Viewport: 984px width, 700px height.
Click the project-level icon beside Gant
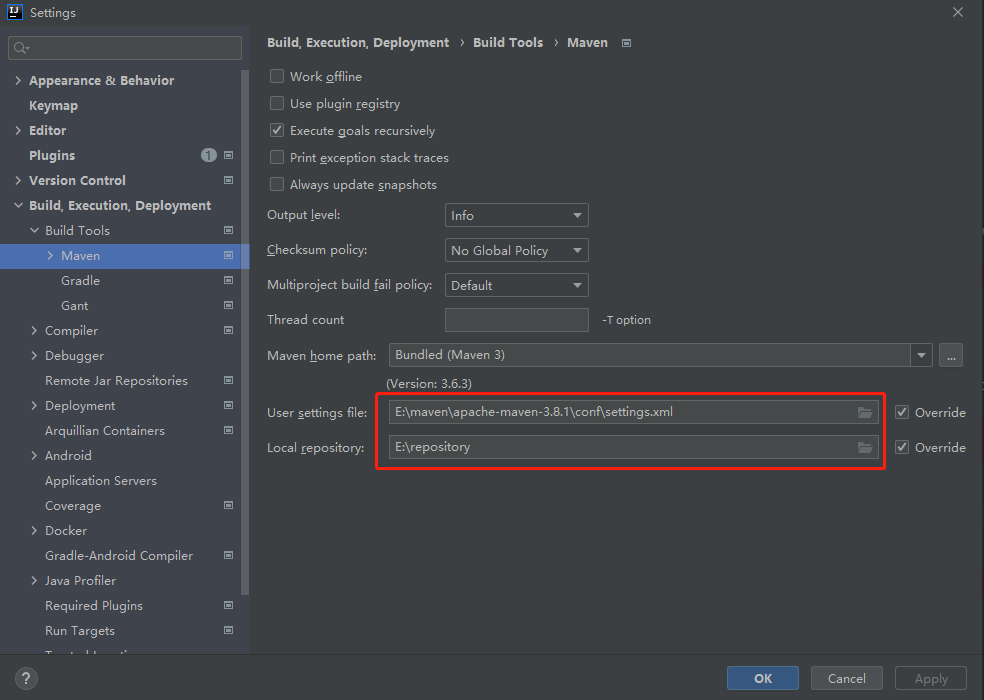click(x=228, y=306)
